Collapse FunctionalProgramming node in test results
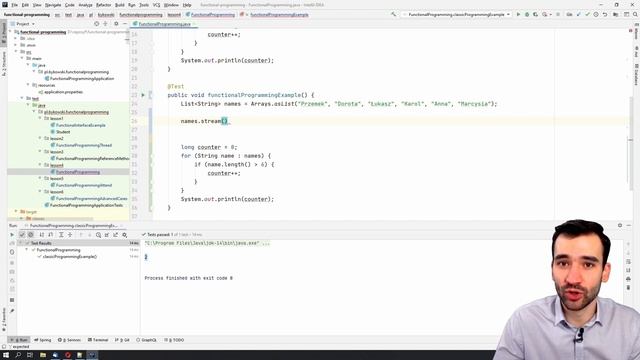 (x=27, y=250)
